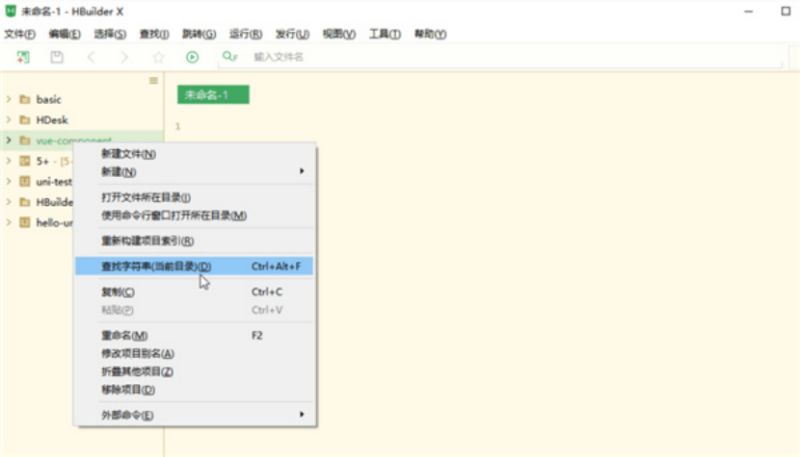
Task: Click the green run button icon
Action: [x=192, y=57]
